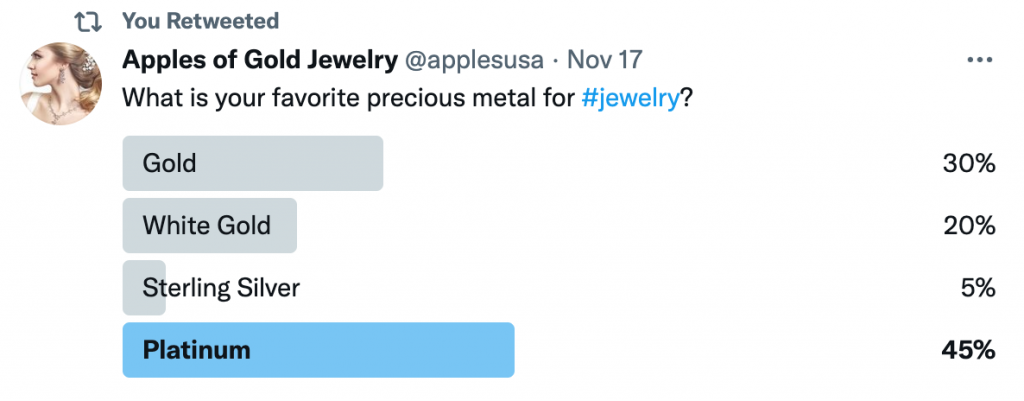
Task: Follow the #jewelry hashtag link
Action: pos(630,98)
